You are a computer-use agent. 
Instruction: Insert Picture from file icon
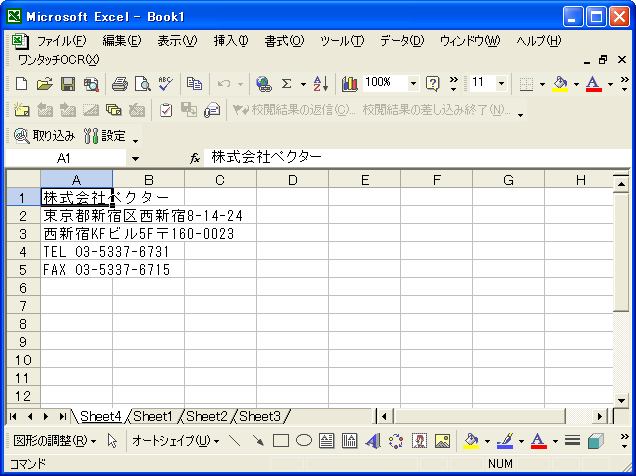pyautogui.click(x=443, y=441)
